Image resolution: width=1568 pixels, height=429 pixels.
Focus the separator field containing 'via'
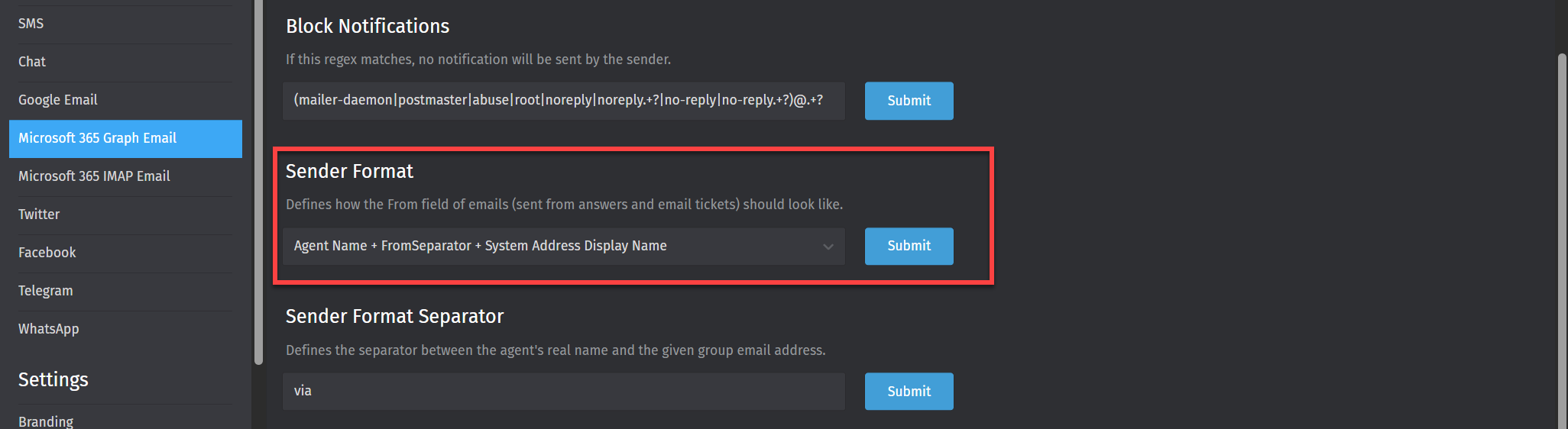click(564, 391)
